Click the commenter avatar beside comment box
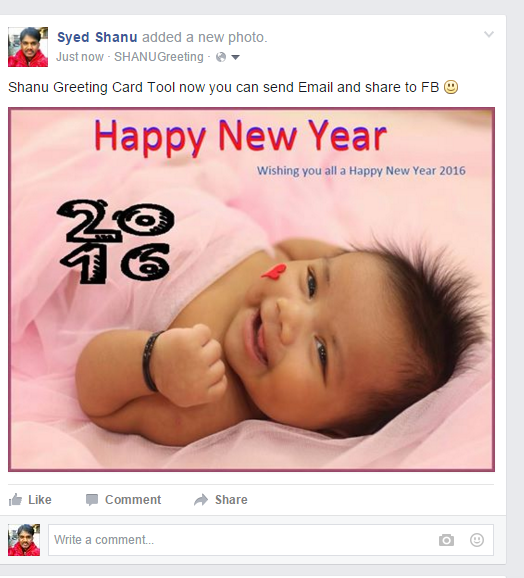The height and width of the screenshot is (578, 524). (24, 540)
